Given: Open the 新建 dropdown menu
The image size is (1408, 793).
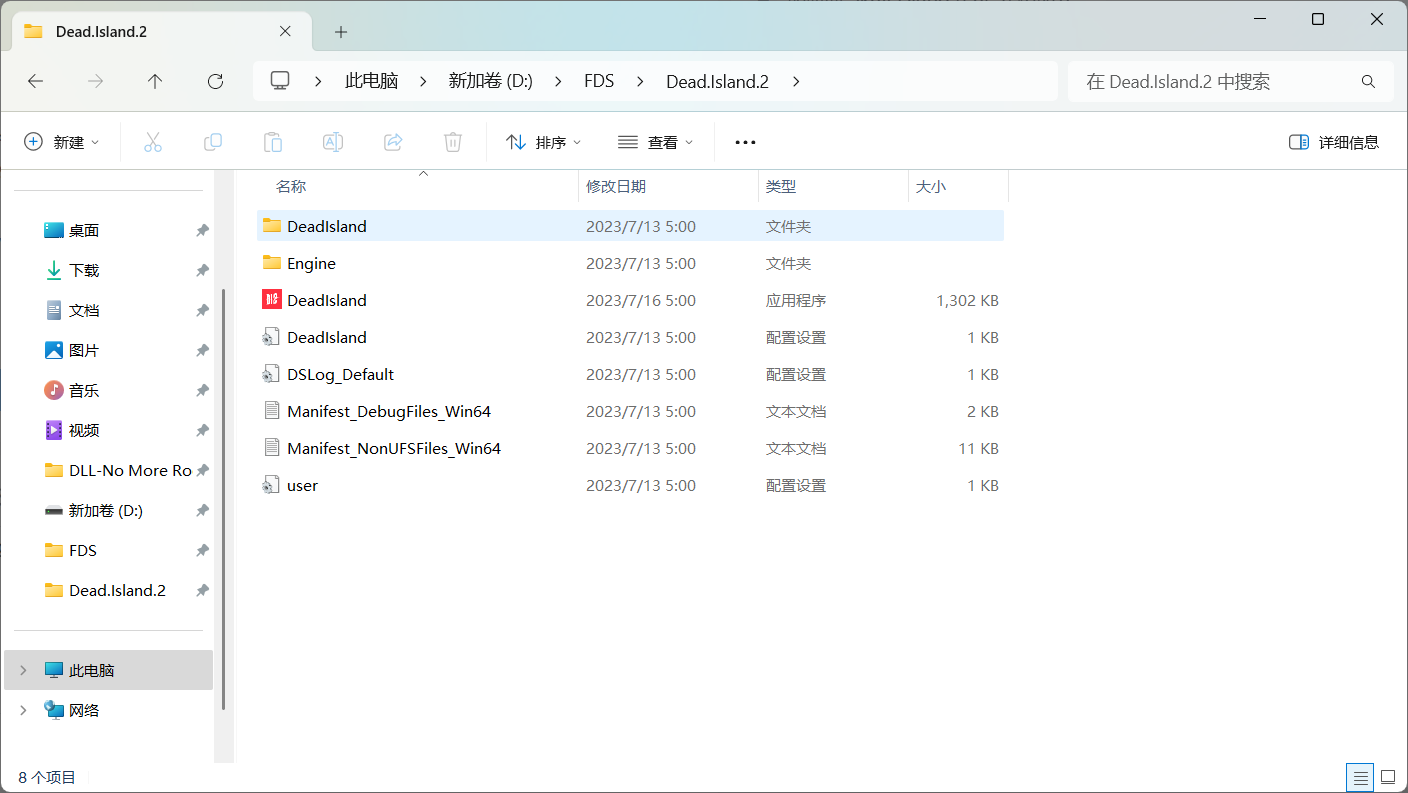Looking at the screenshot, I should 62,142.
